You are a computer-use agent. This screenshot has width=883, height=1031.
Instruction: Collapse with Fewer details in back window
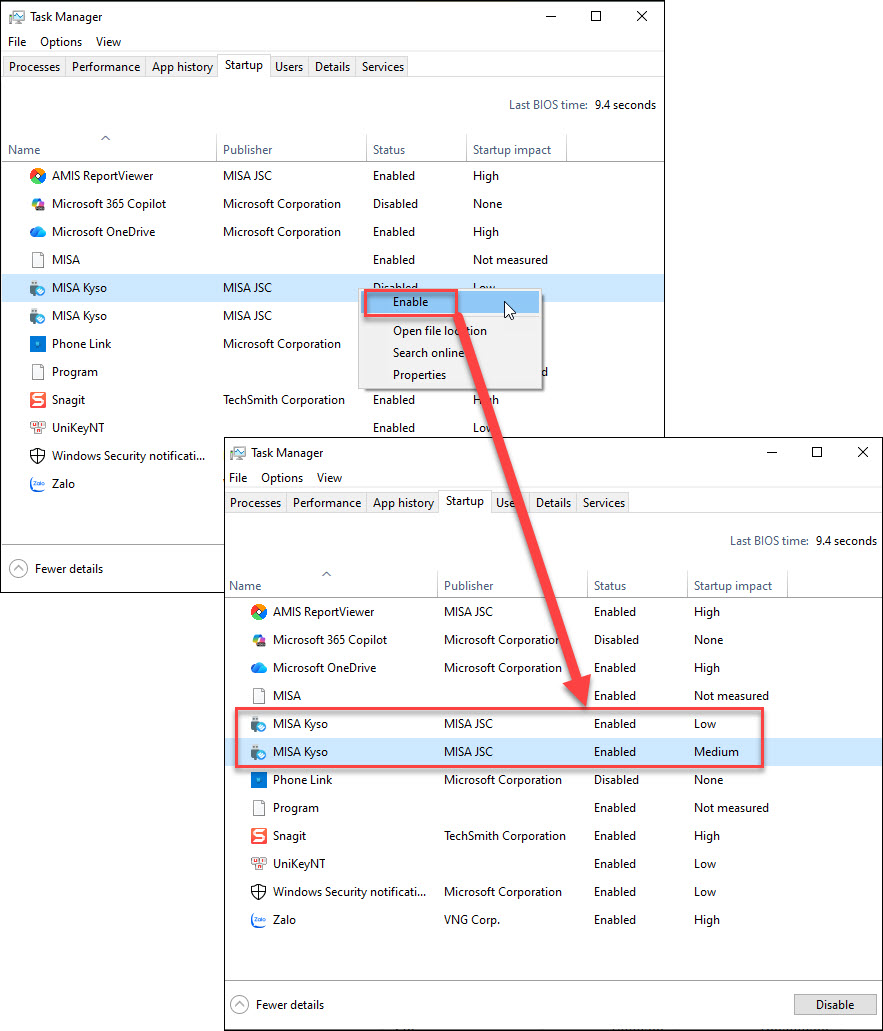coord(57,569)
